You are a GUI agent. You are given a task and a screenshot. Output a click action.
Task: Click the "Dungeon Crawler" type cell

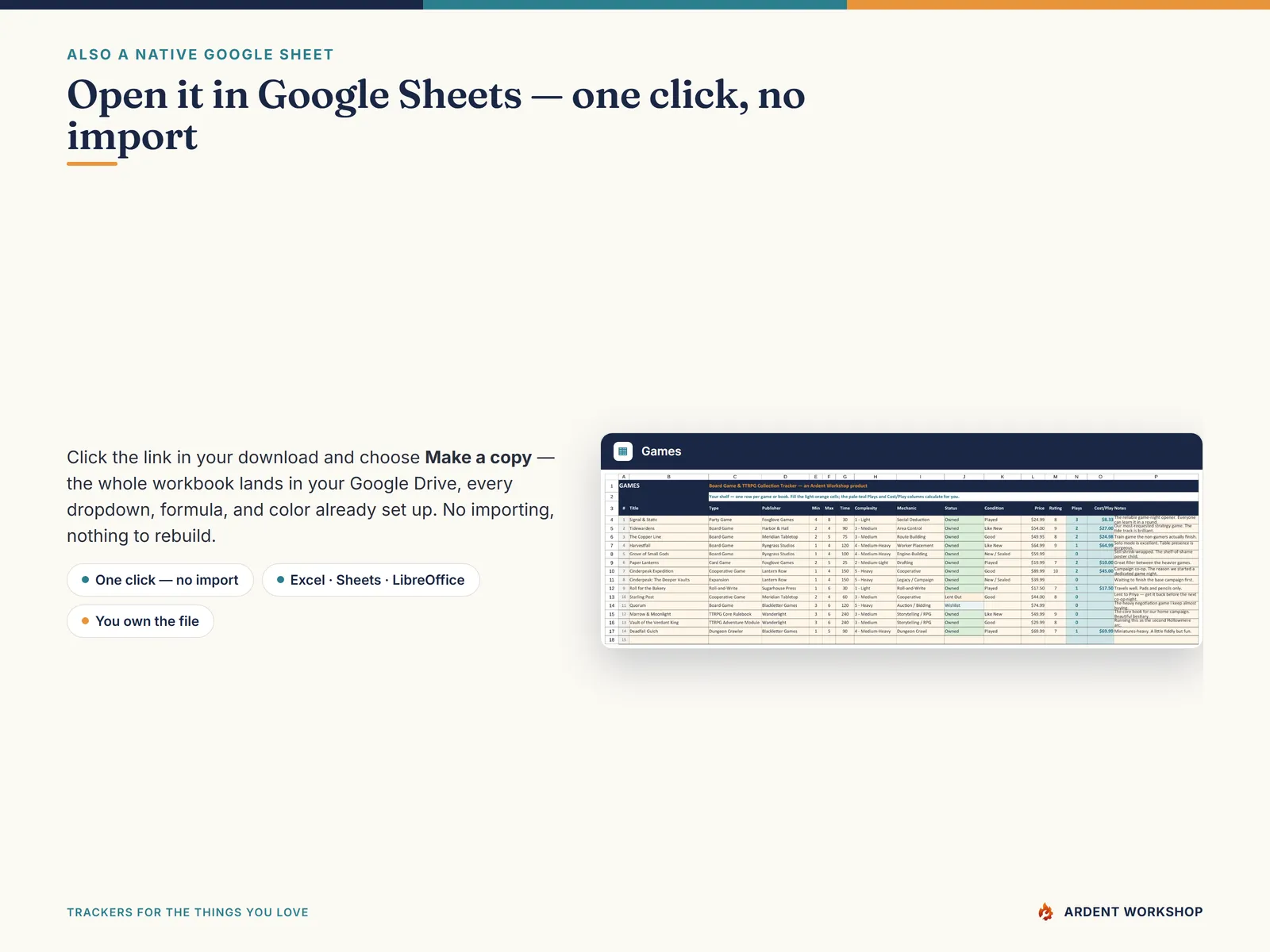pos(734,631)
